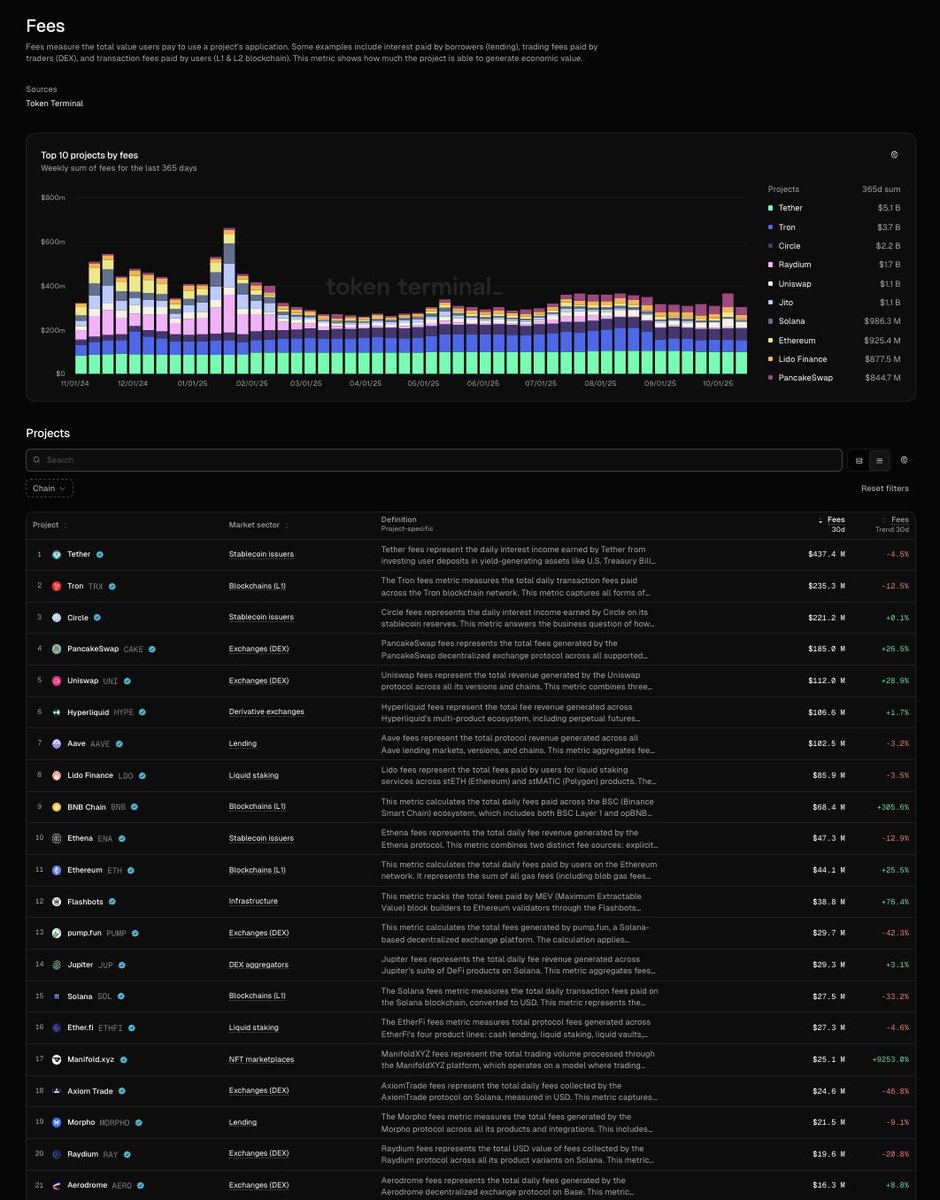This screenshot has height=1200, width=940.
Task: Select the Tether $437.4 M fees value
Action: [828, 554]
